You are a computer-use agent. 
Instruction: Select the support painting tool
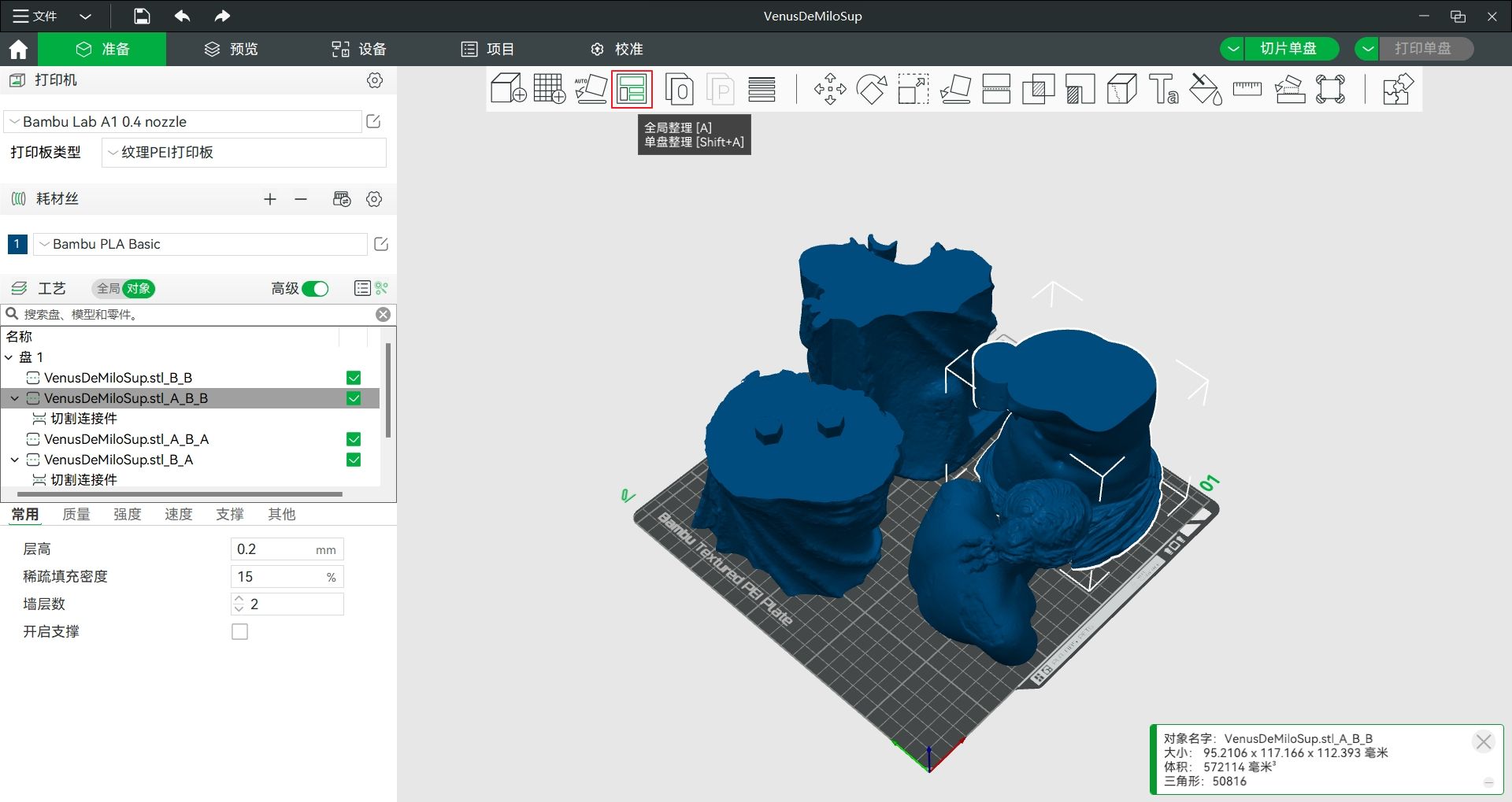[1080, 89]
